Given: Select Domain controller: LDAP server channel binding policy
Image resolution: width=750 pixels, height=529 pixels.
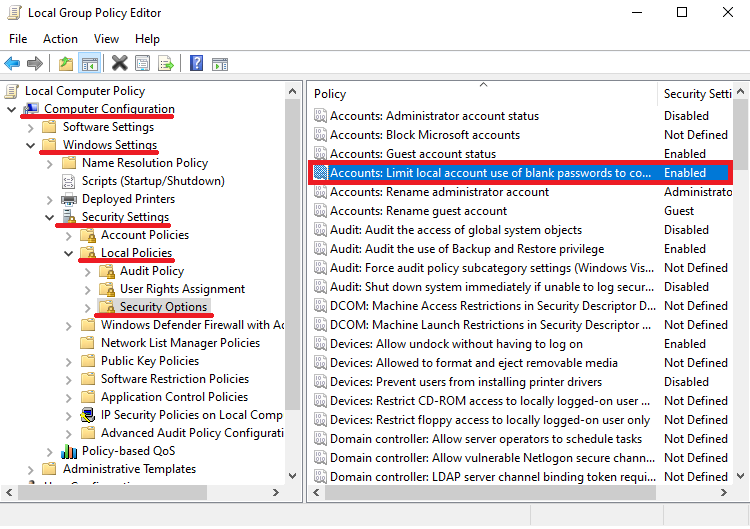Looking at the screenshot, I should 493,477.
